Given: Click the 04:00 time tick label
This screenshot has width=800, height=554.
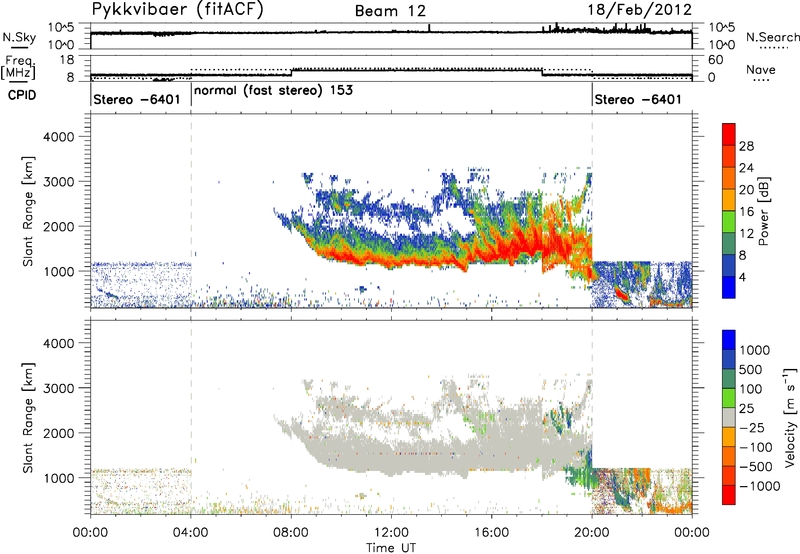Looking at the screenshot, I should (x=191, y=533).
